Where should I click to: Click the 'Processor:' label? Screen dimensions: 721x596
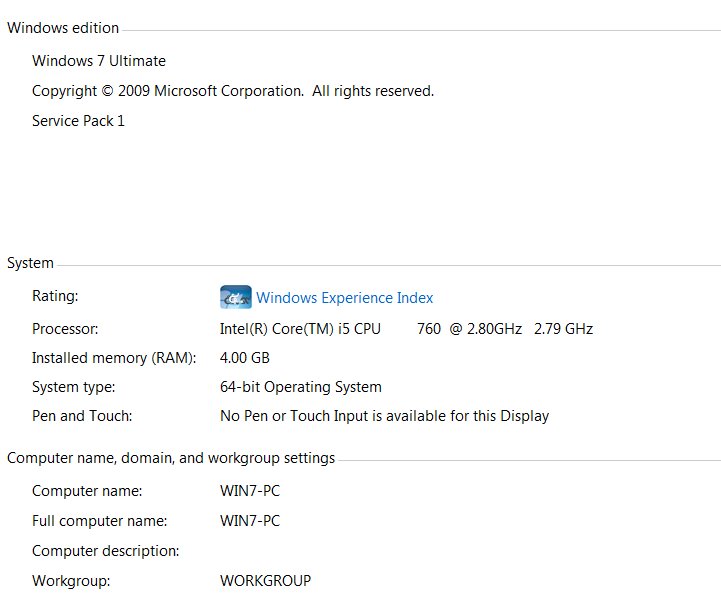[65, 329]
